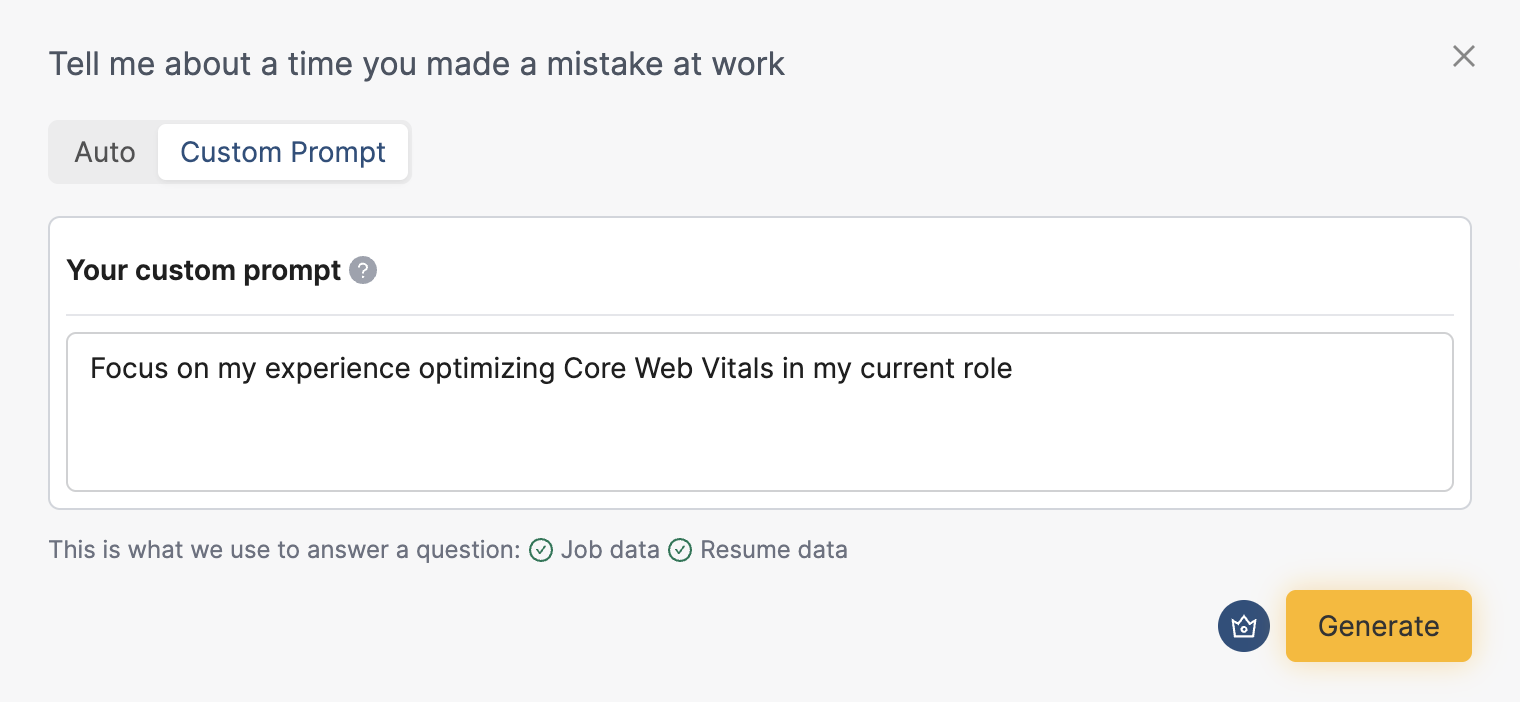Click the green checkmark beside Job data
1520x702 pixels.
pos(541,550)
